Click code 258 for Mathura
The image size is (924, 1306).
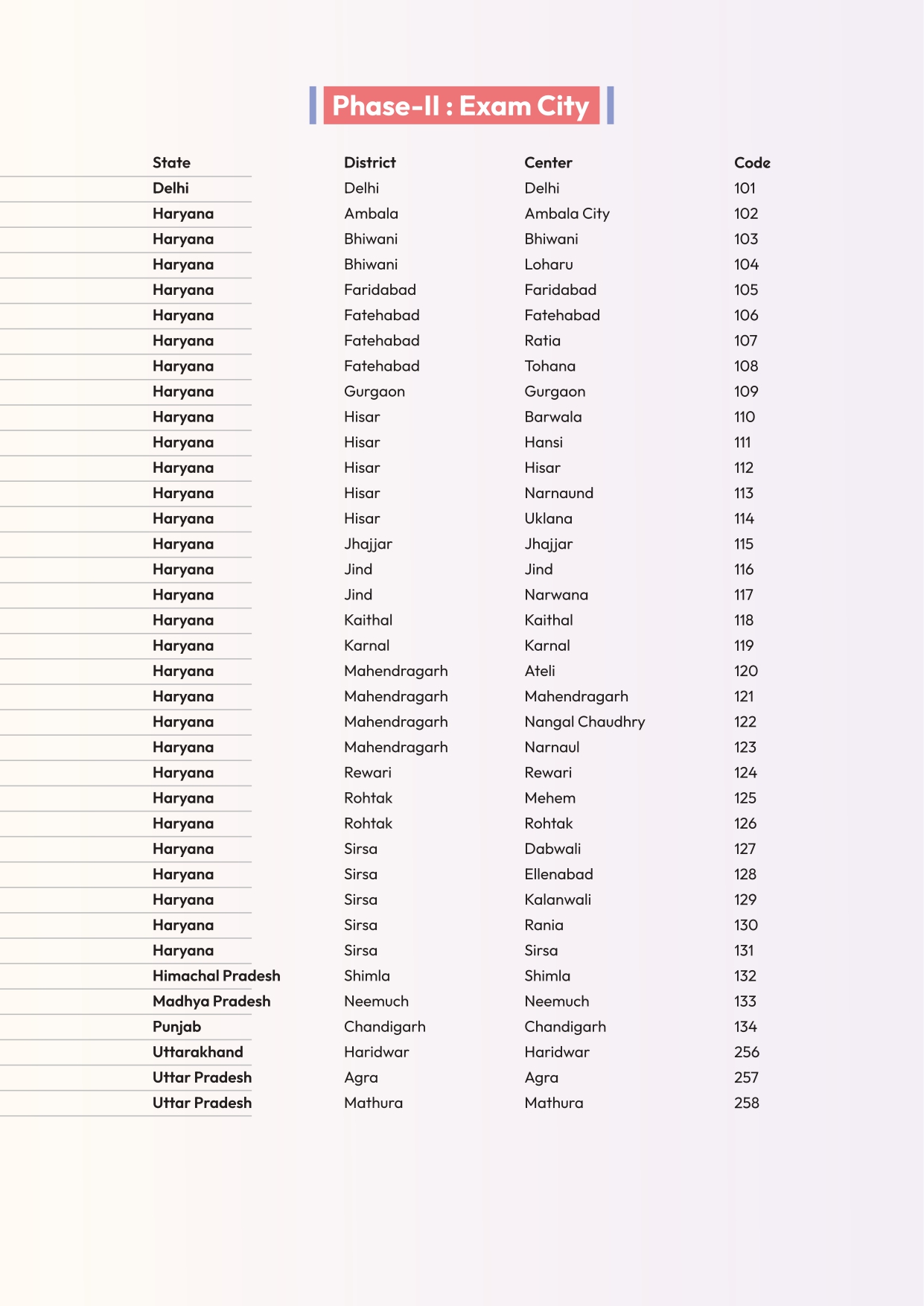(747, 1103)
